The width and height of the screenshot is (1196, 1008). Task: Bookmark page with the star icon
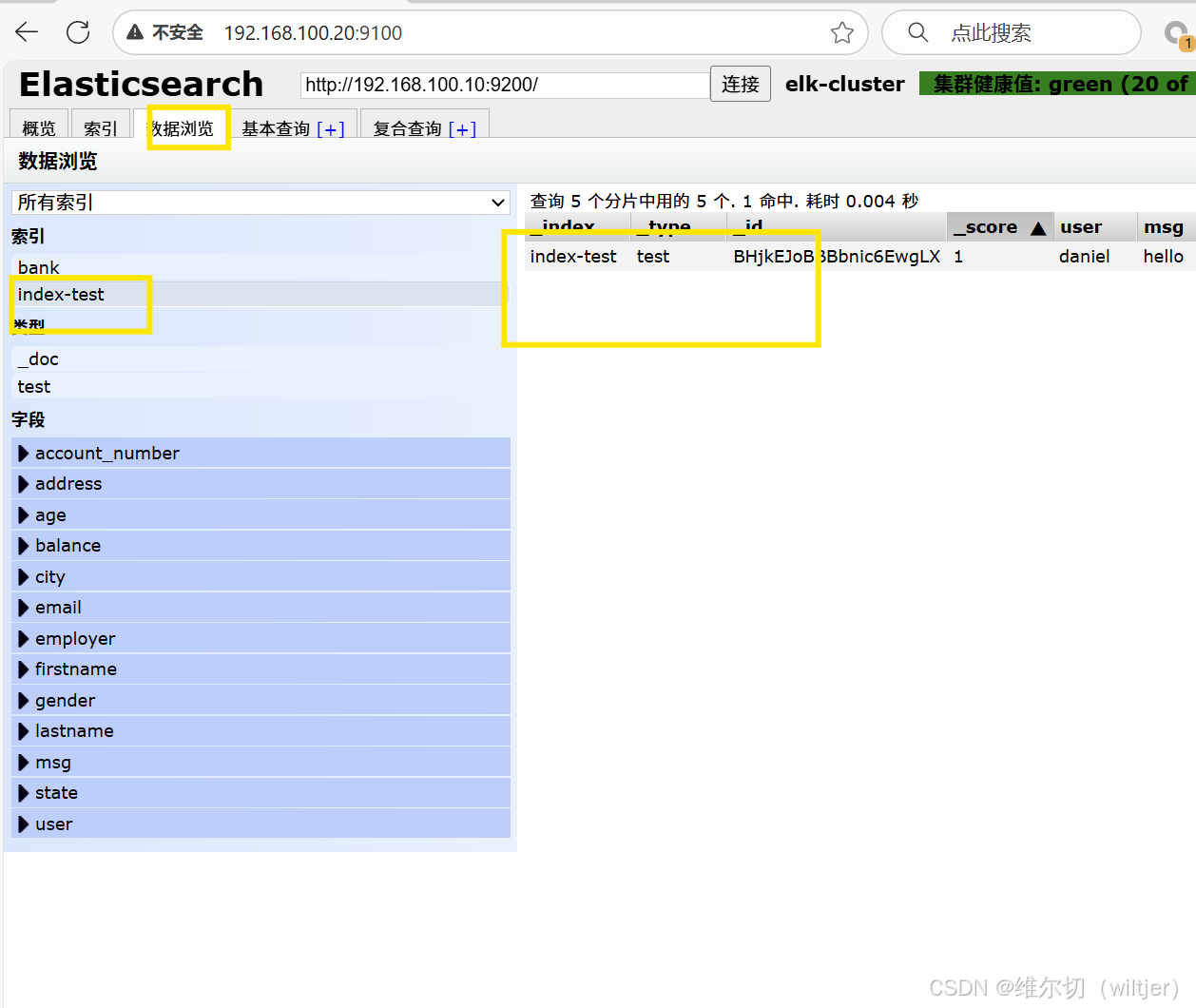[841, 33]
